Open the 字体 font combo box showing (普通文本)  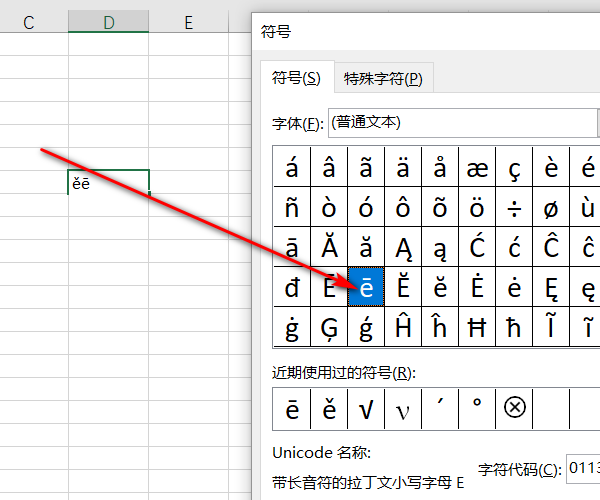coord(463,123)
